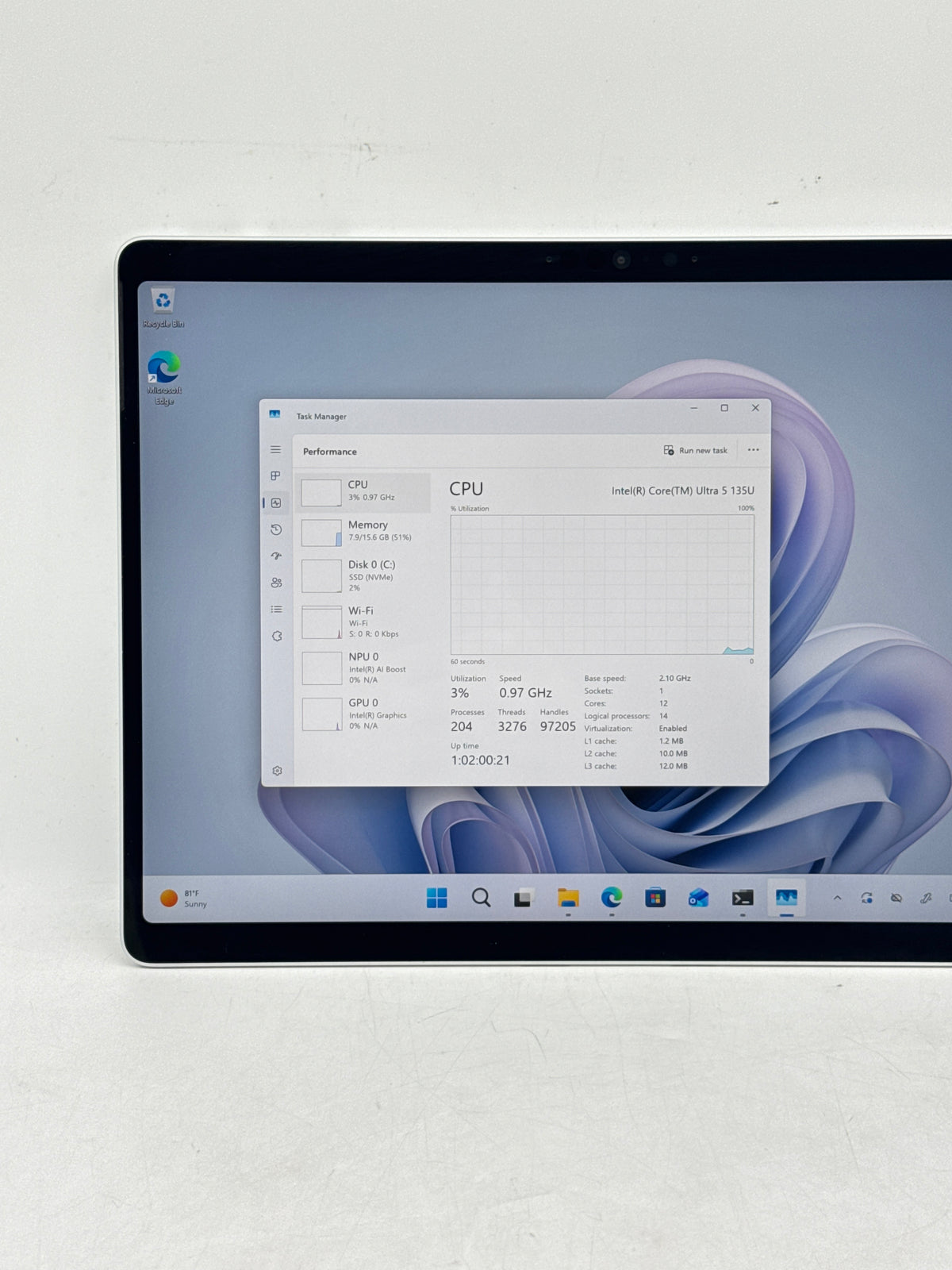Select GPU 0 Intel Graphics item
The width and height of the screenshot is (952, 1270).
[x=364, y=714]
